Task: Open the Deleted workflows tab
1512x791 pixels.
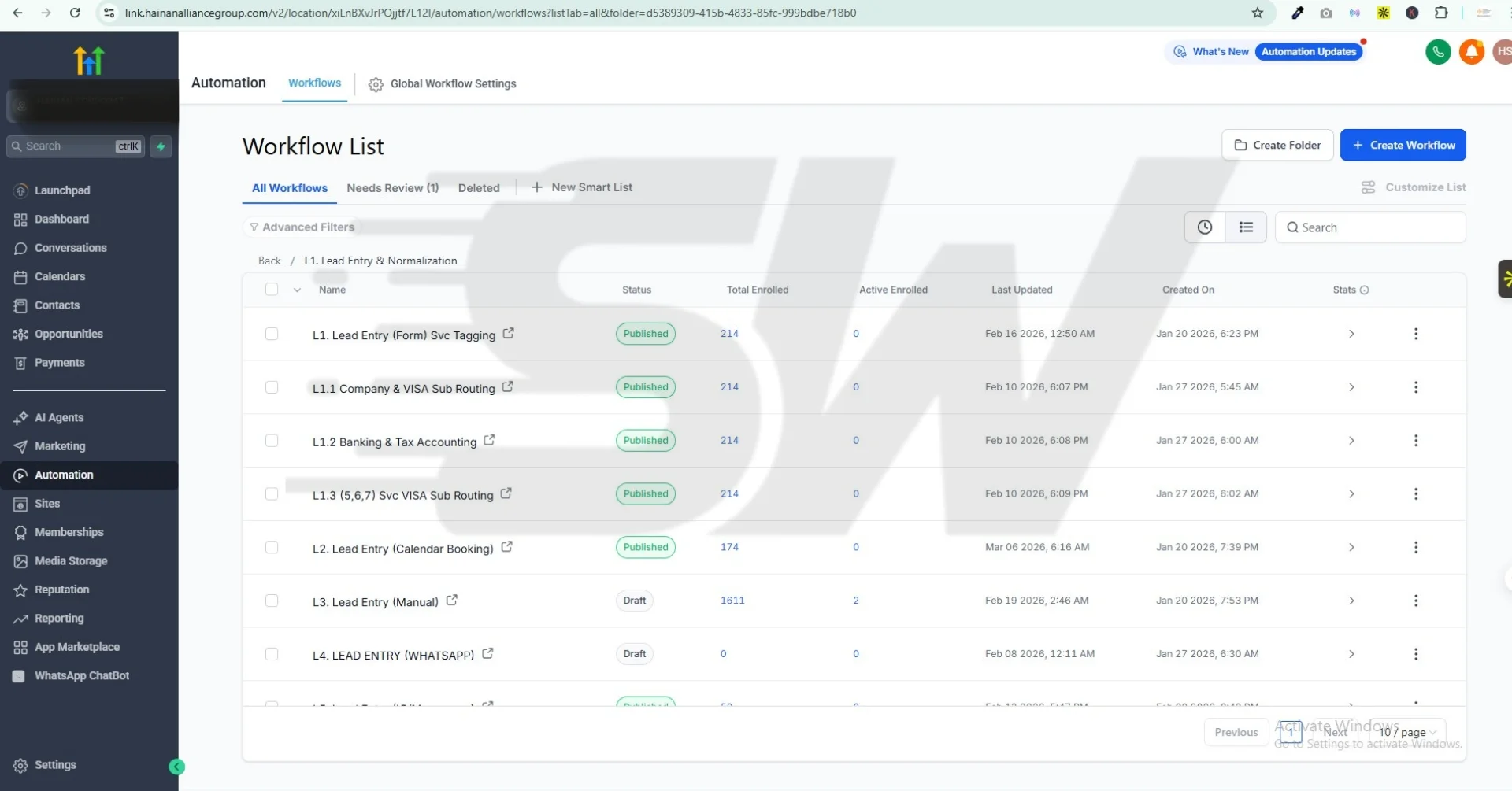Action: pyautogui.click(x=479, y=188)
